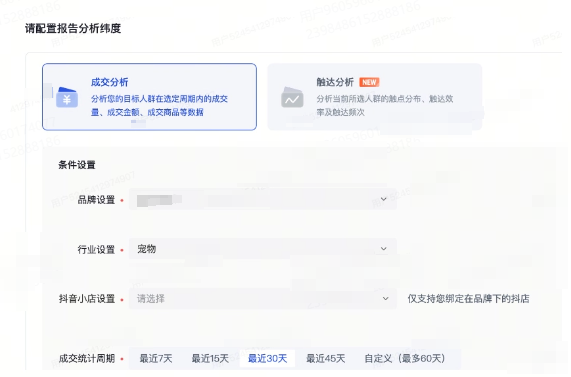Viewport: 571px width, 377px height.
Task: Choose 自定义（最多60天）period option
Action: tap(405, 358)
